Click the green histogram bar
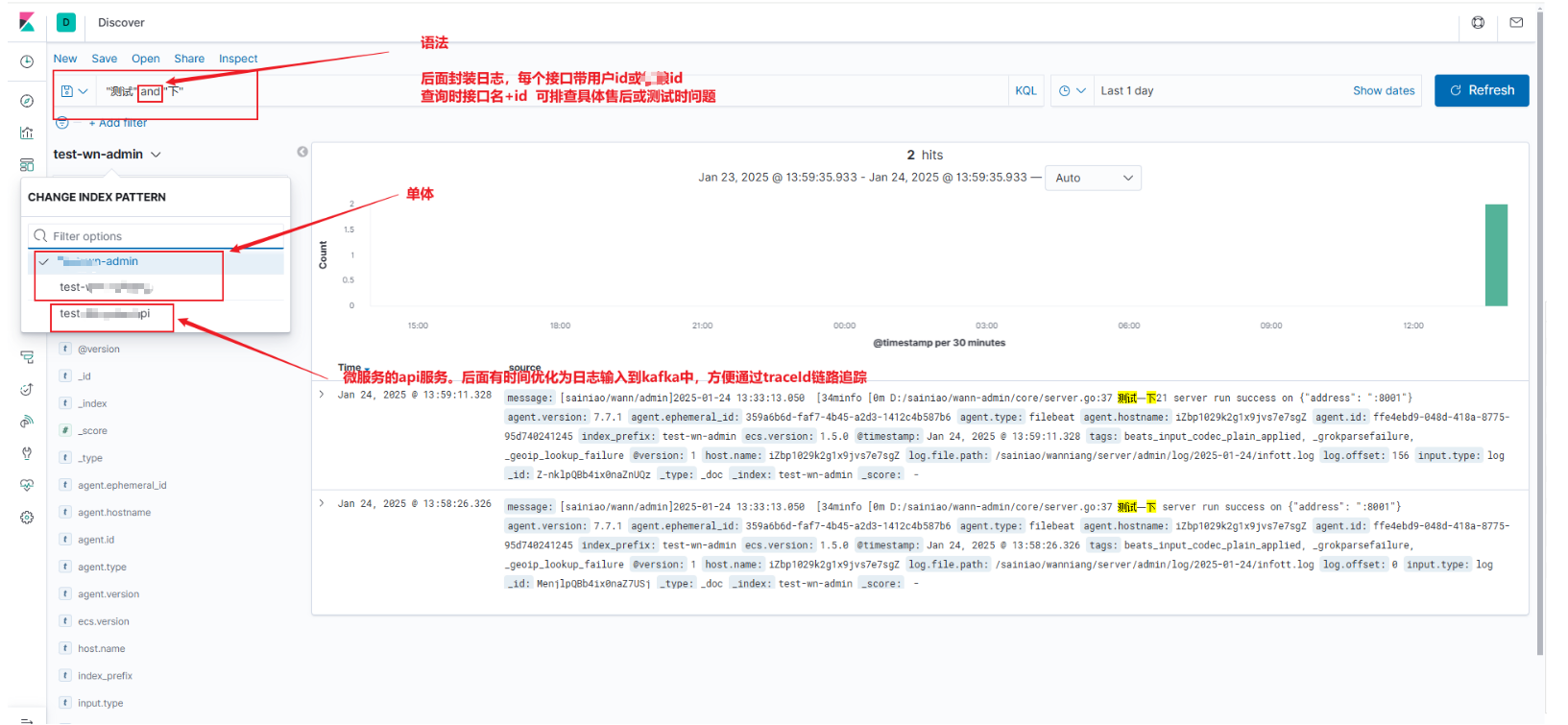 [1496, 255]
